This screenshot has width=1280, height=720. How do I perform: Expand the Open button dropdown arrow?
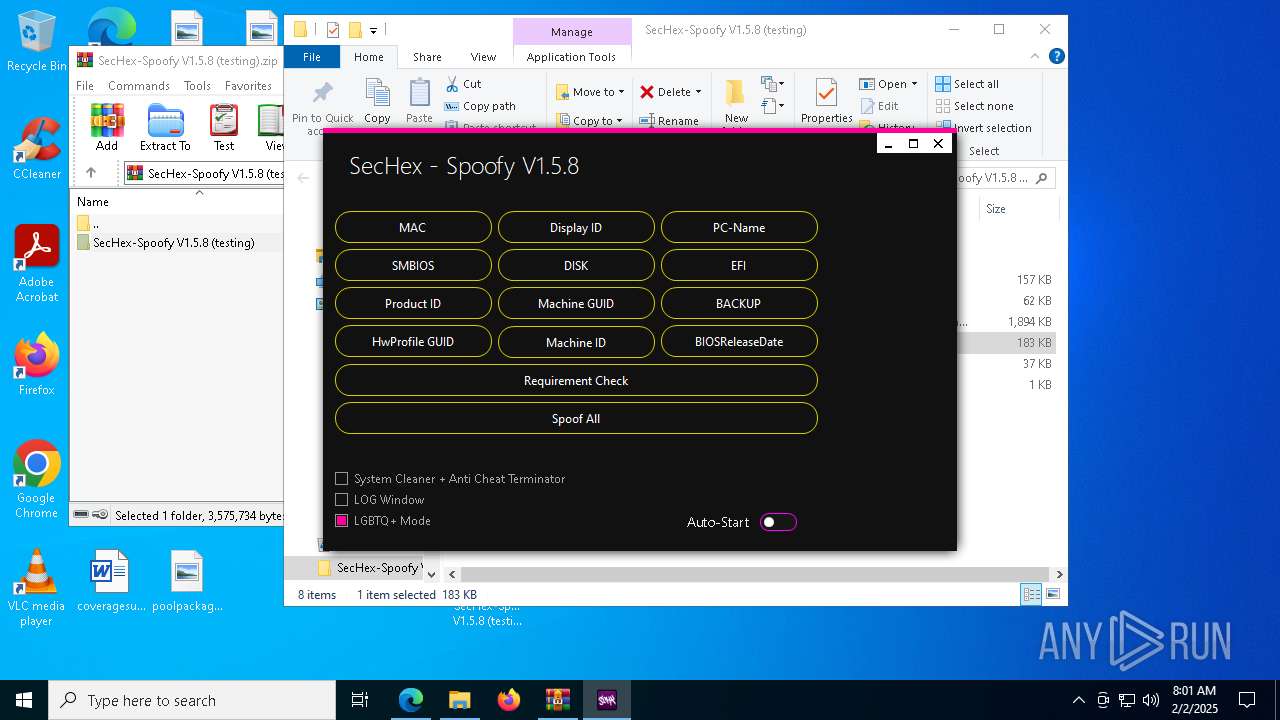914,84
